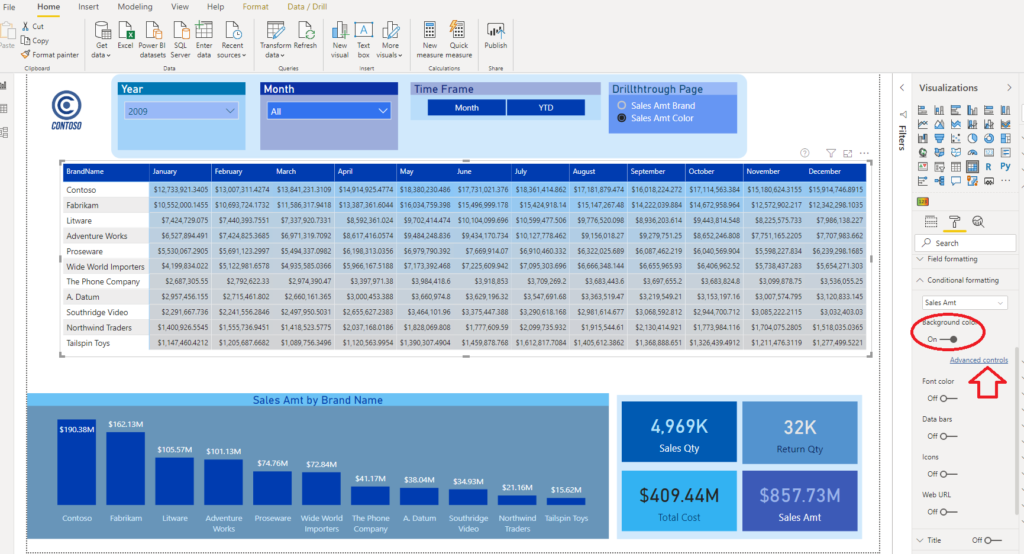1024x554 pixels.
Task: Choose the treemap visualization
Action: point(1006,138)
